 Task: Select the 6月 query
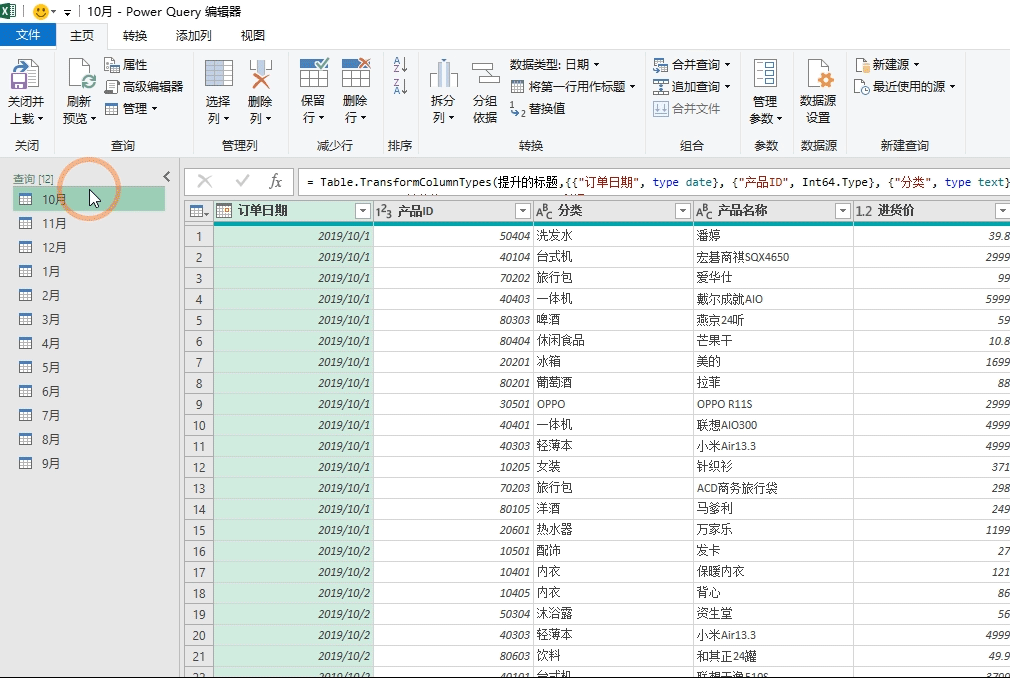(x=89, y=391)
